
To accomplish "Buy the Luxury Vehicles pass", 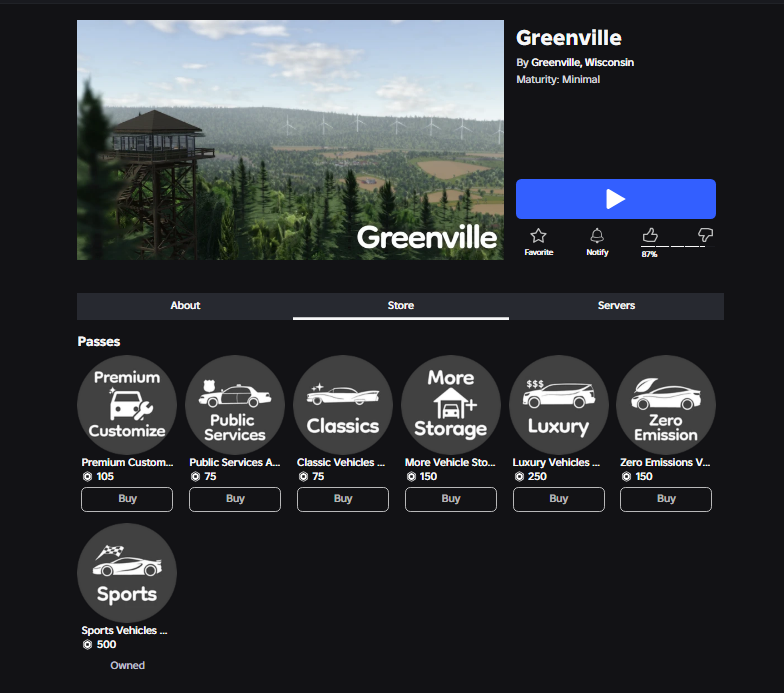I will click(559, 499).
